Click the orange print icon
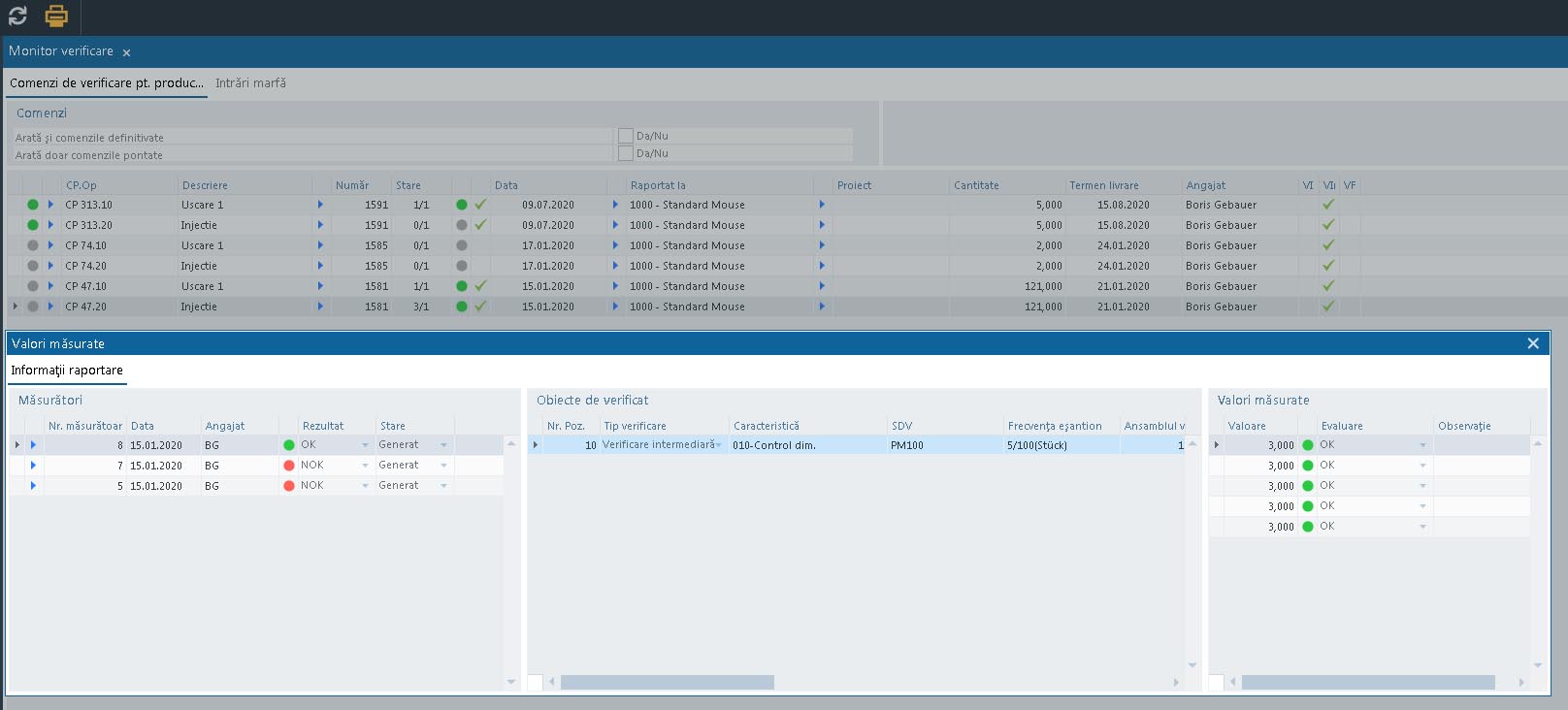This screenshot has width=1568, height=710. click(56, 16)
